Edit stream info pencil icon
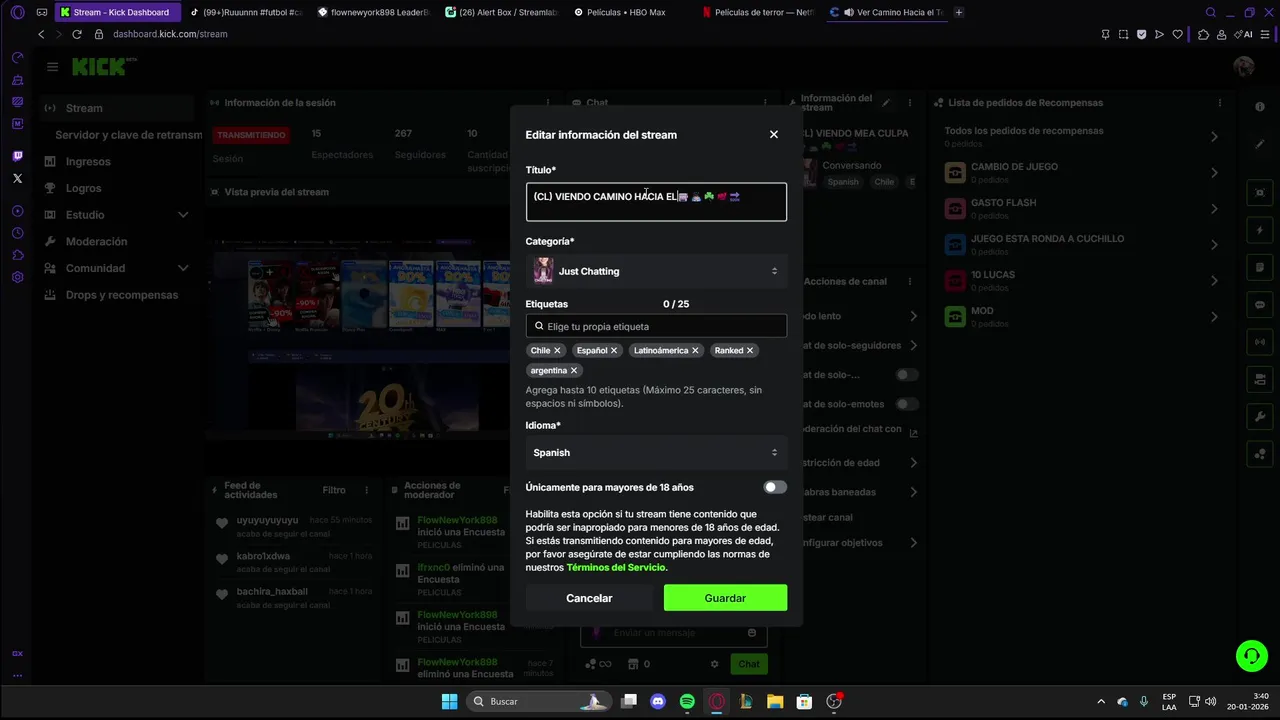Viewport: 1280px width, 720px height. click(x=886, y=103)
